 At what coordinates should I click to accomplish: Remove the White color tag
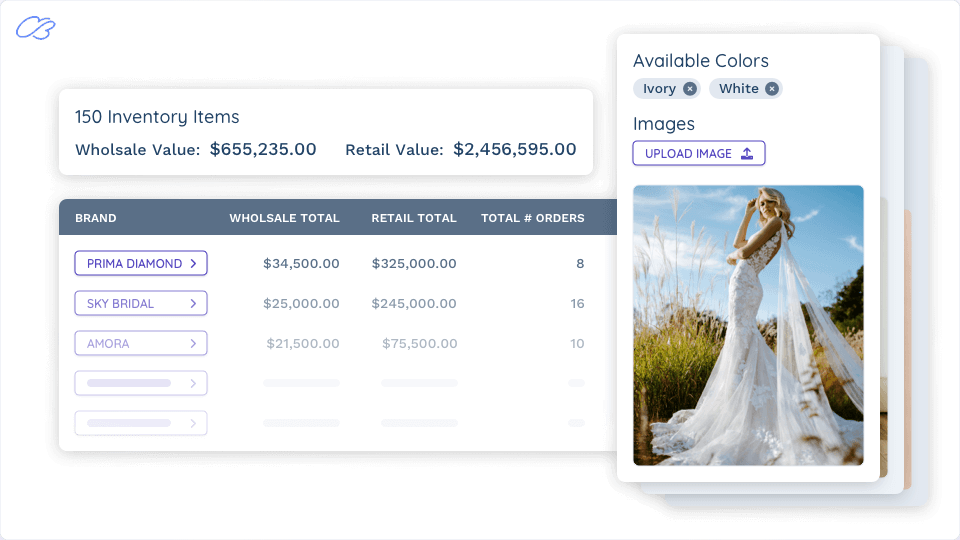771,89
